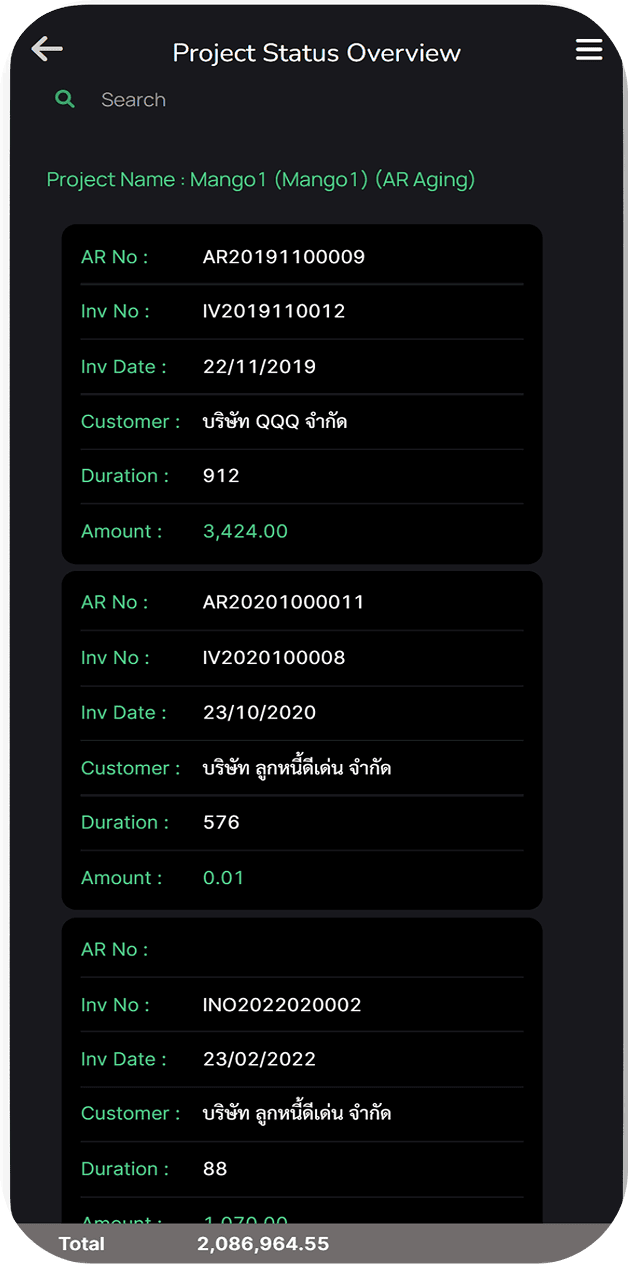Screen dimensions: 628x1264
Task: Open AR number AR20191100009
Action: click(x=283, y=257)
